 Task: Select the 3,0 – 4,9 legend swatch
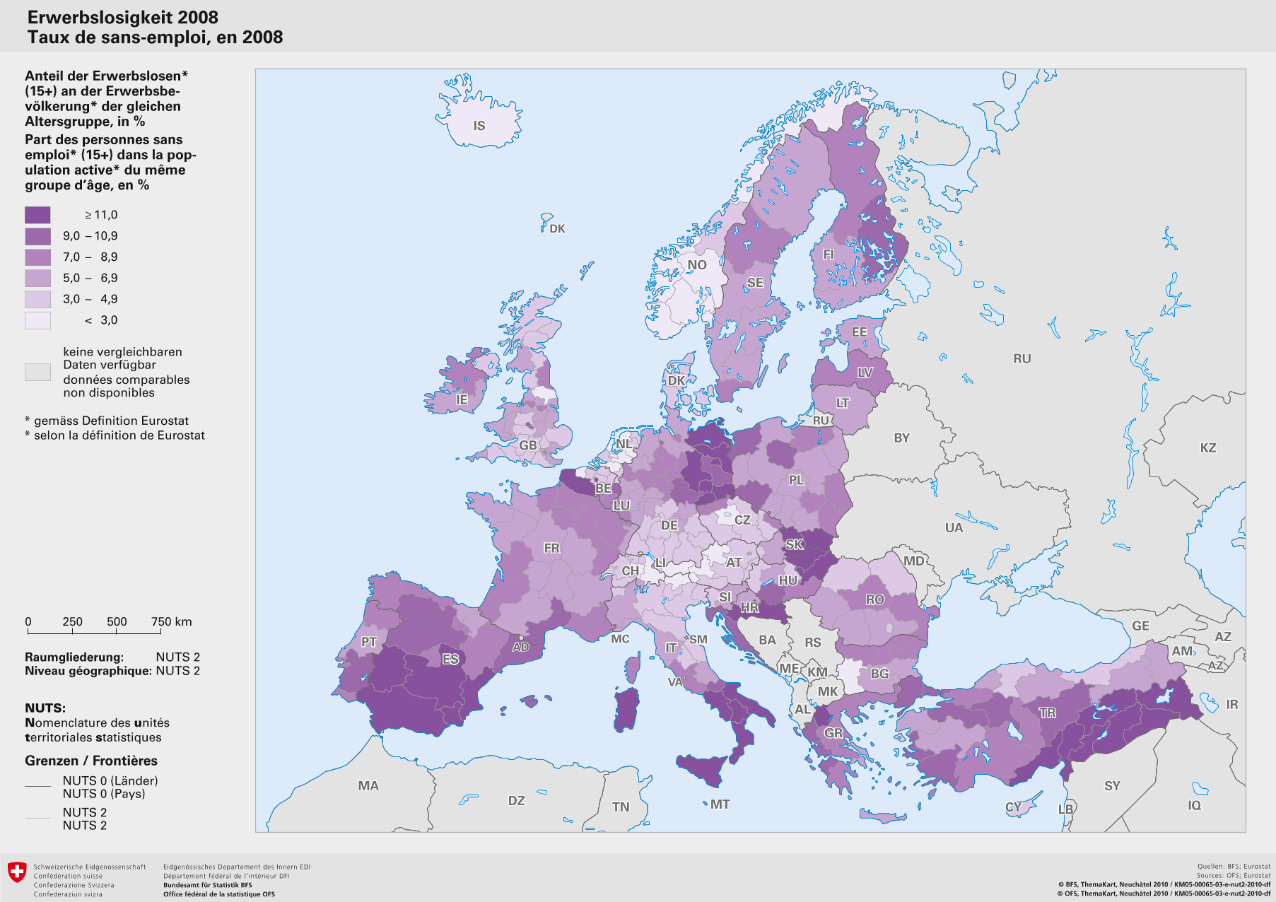[x=38, y=299]
